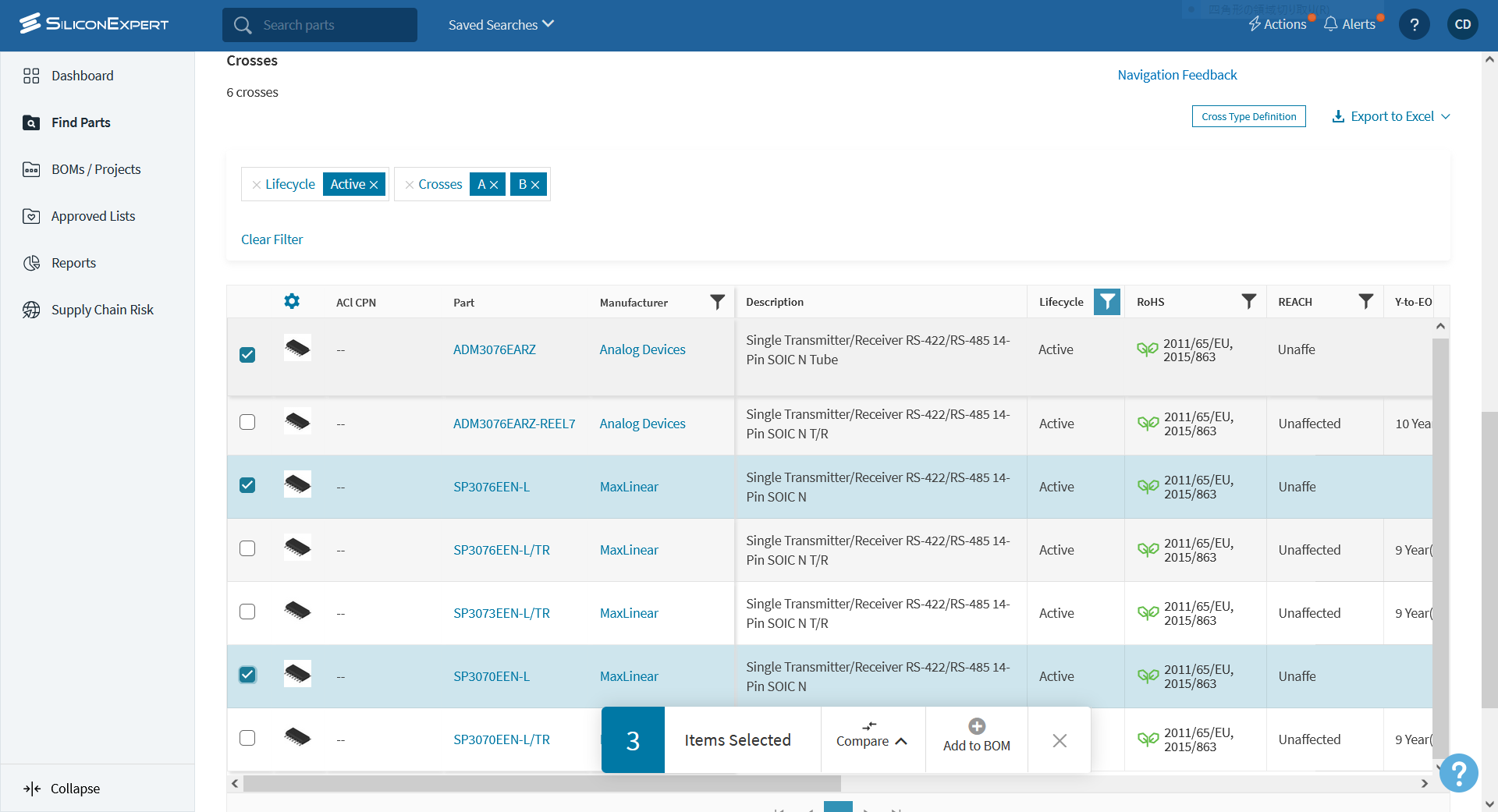The height and width of the screenshot is (812, 1498).
Task: Uncheck the SP3070EEN-L row checkbox
Action: pyautogui.click(x=247, y=675)
